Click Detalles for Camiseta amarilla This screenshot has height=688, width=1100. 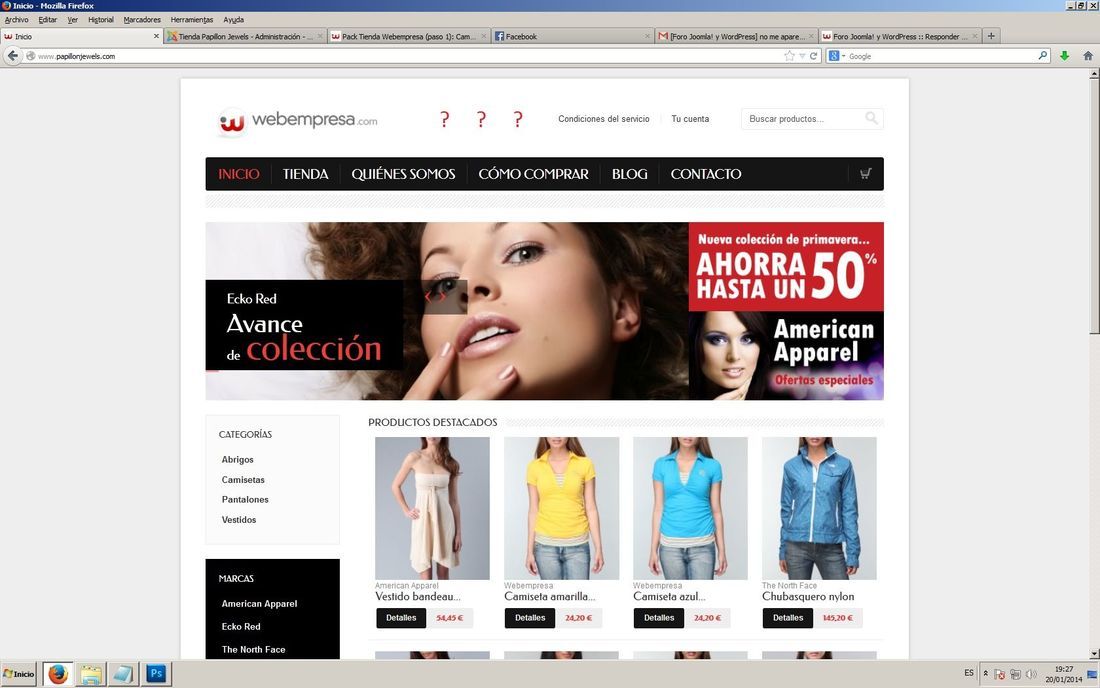pyautogui.click(x=530, y=618)
